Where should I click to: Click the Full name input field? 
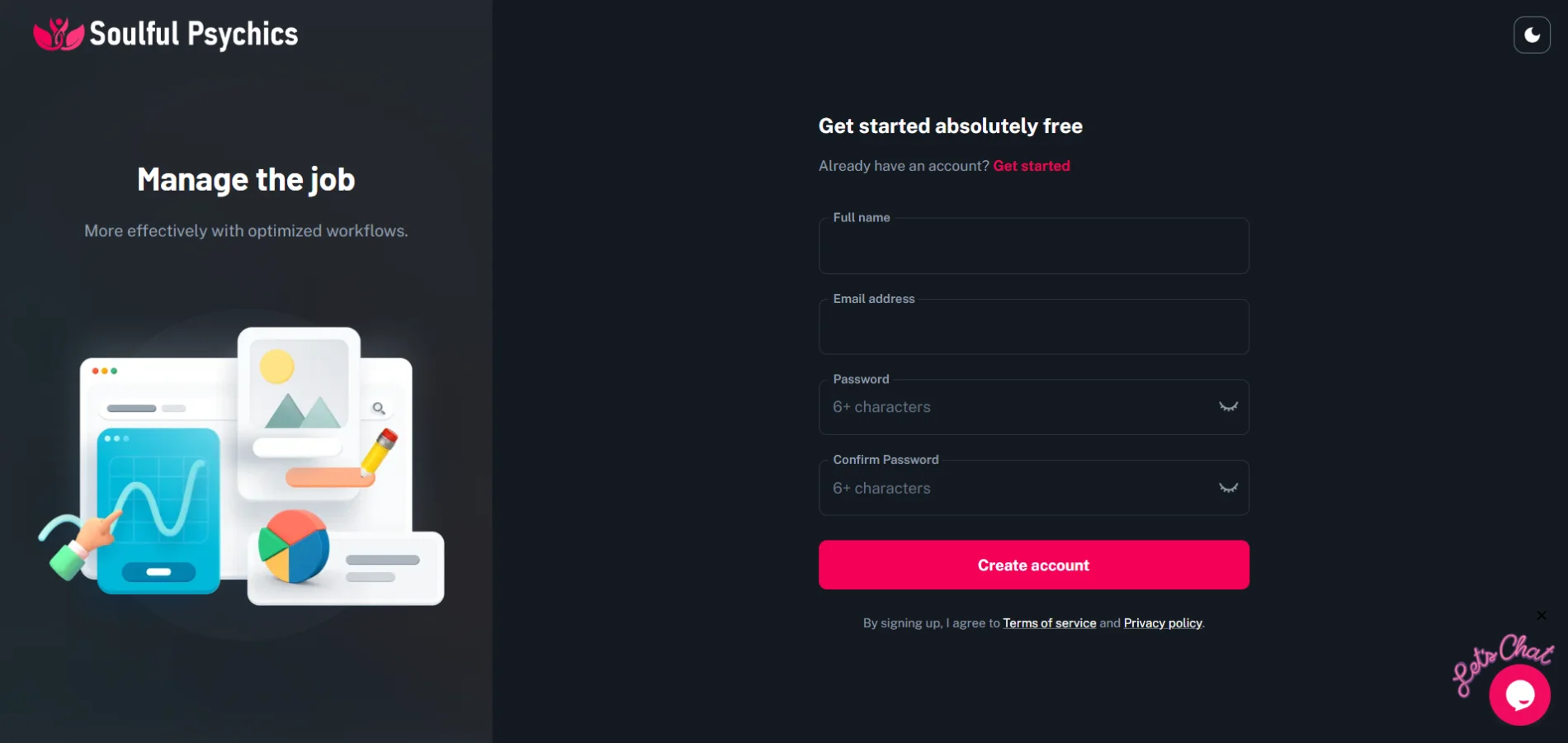(1033, 247)
